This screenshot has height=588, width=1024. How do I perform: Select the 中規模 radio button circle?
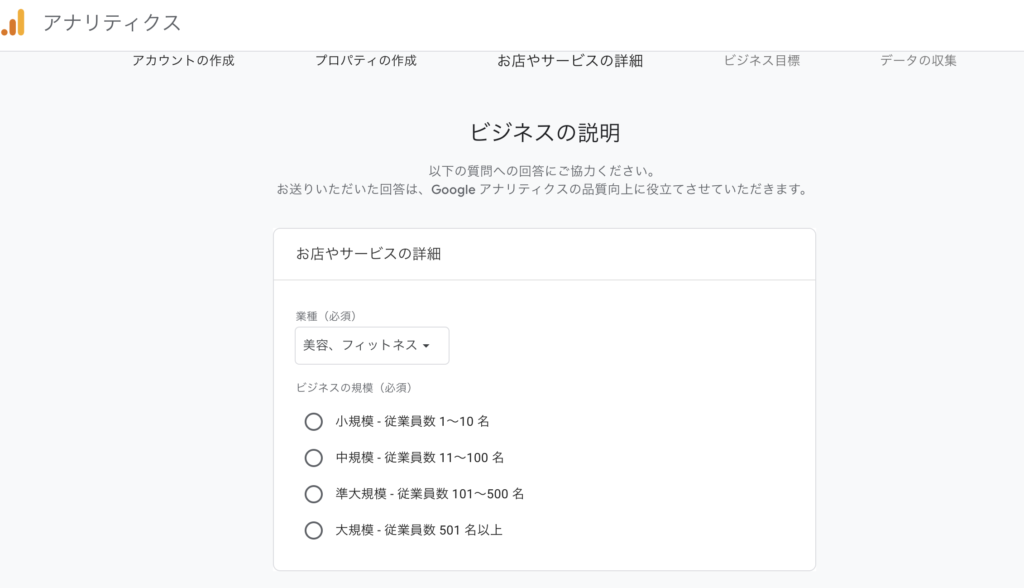pos(313,458)
